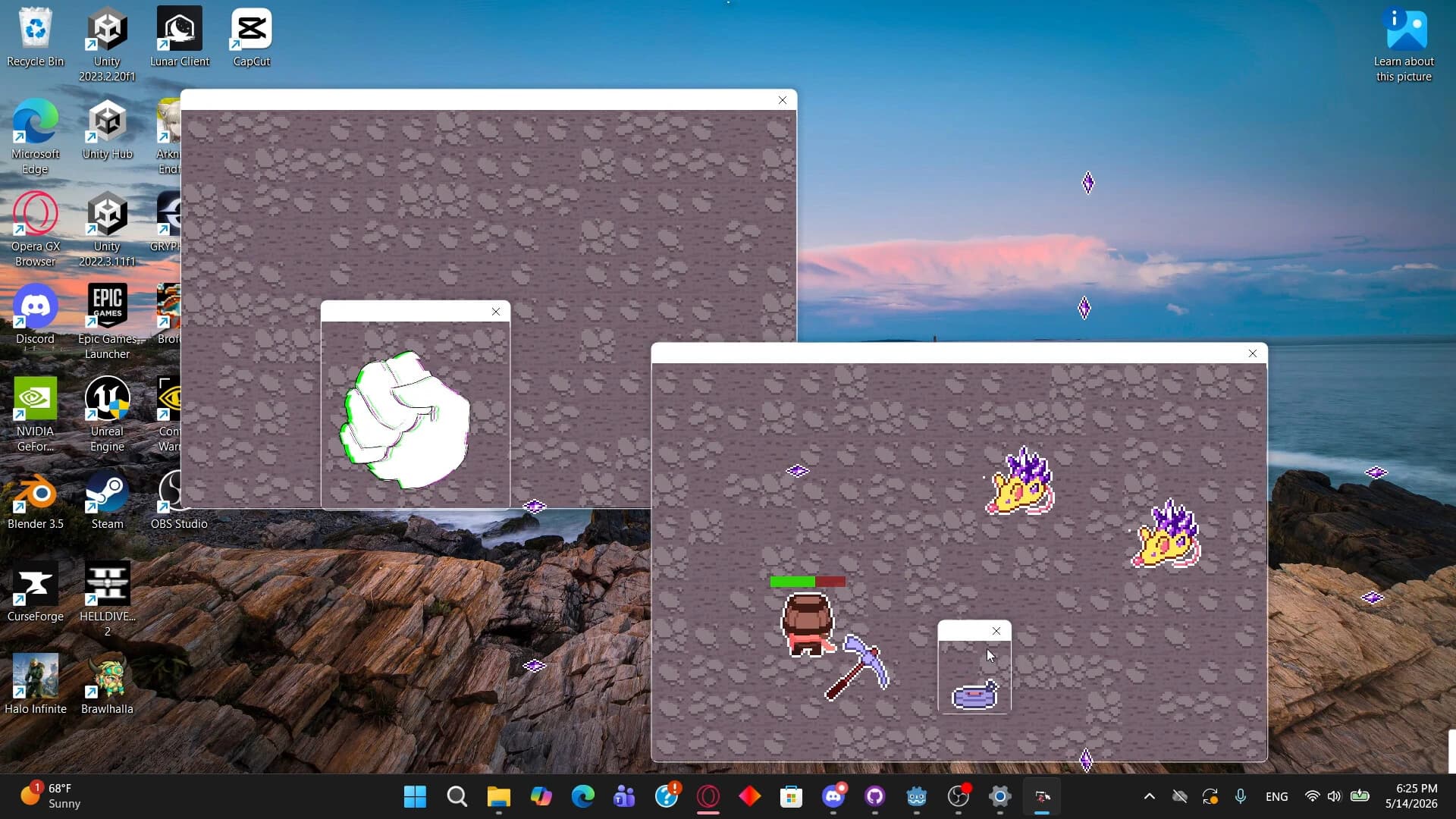The image size is (1456, 819).
Task: Close the tiny slime window
Action: pyautogui.click(x=996, y=631)
